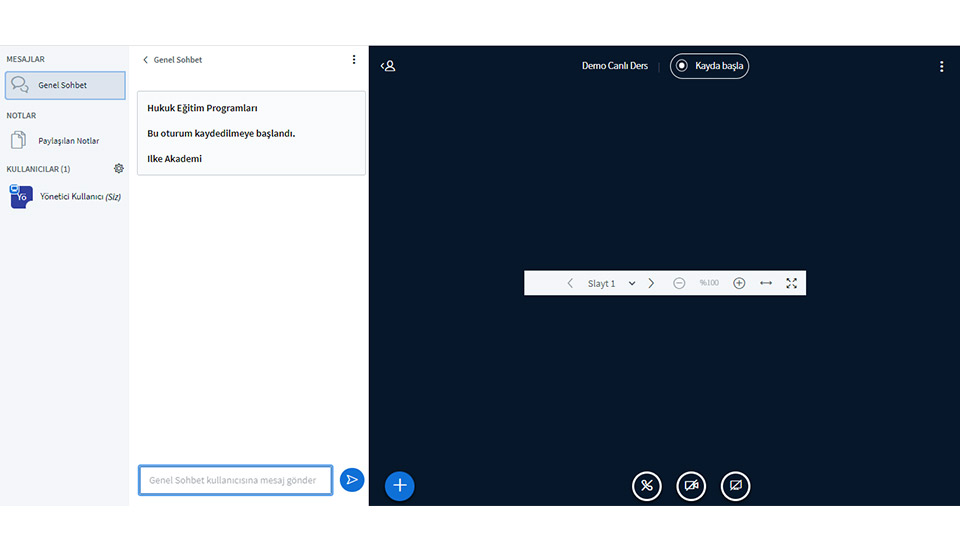Viewport: 960px width, 550px height.
Task: Go to the next slide
Action: coord(651,283)
